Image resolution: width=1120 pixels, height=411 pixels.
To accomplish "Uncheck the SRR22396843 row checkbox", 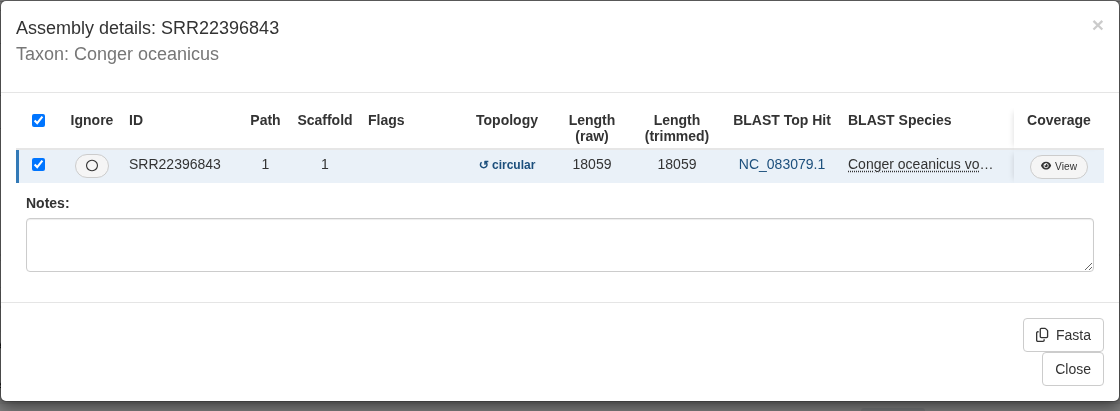I will (x=39, y=164).
